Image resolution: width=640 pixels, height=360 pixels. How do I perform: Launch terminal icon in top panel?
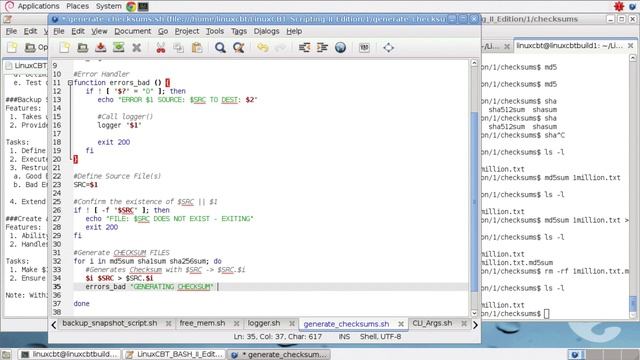[143, 6]
